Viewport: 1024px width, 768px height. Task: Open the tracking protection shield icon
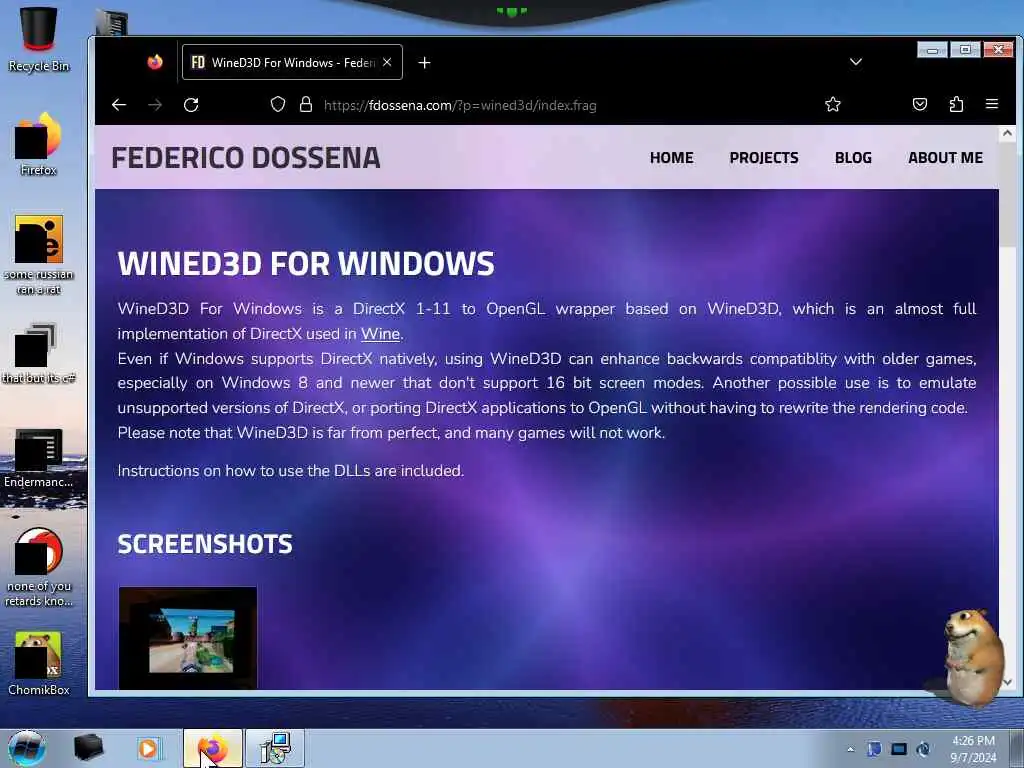[x=278, y=104]
